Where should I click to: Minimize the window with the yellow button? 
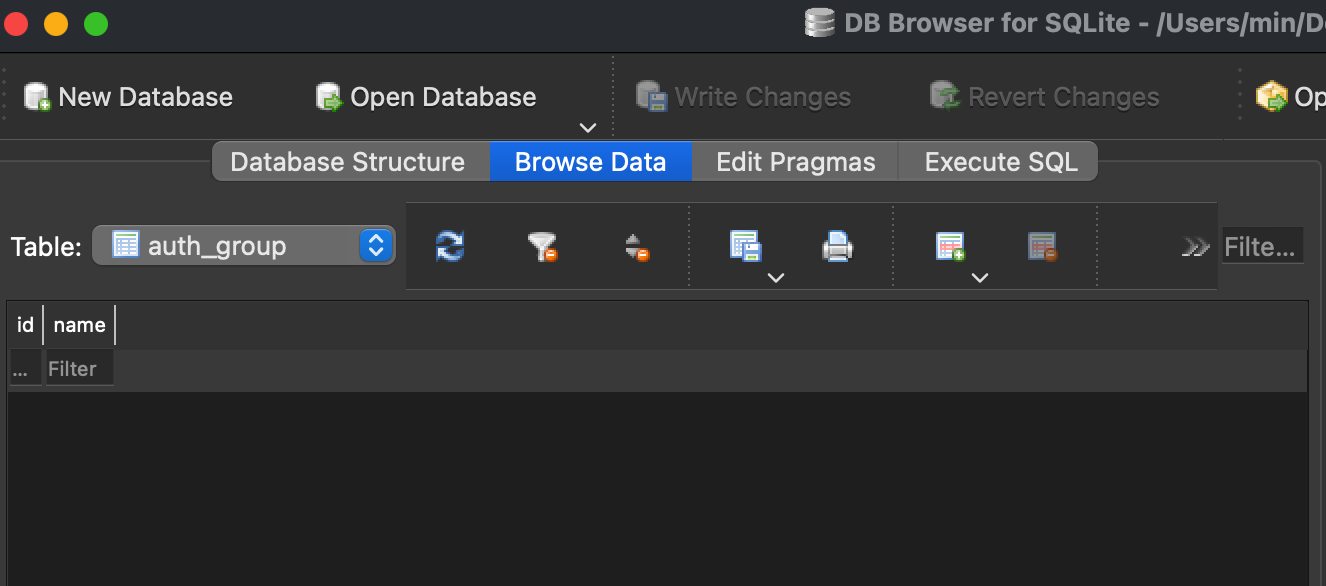[x=56, y=24]
